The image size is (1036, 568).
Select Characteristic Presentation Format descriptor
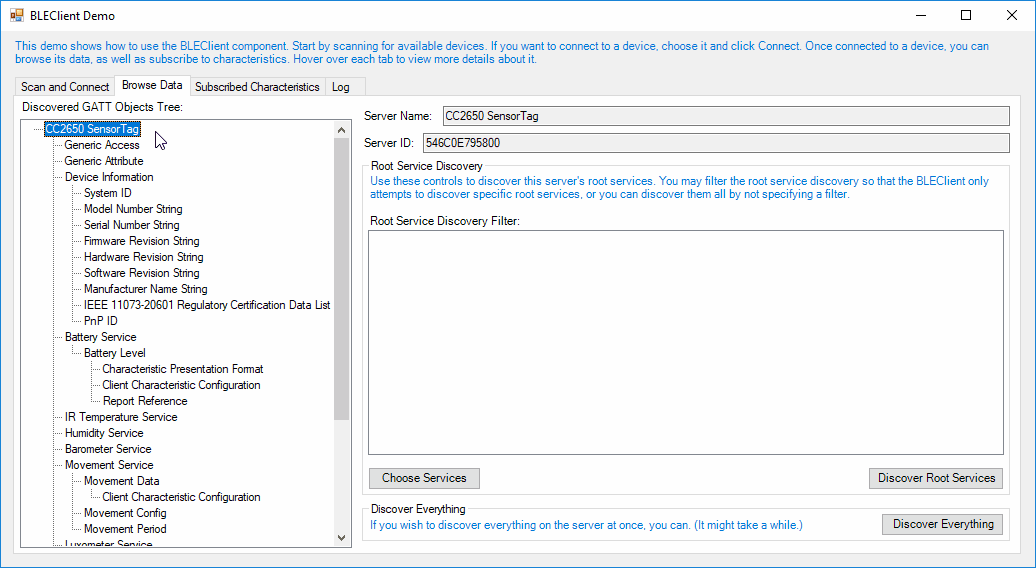(182, 369)
